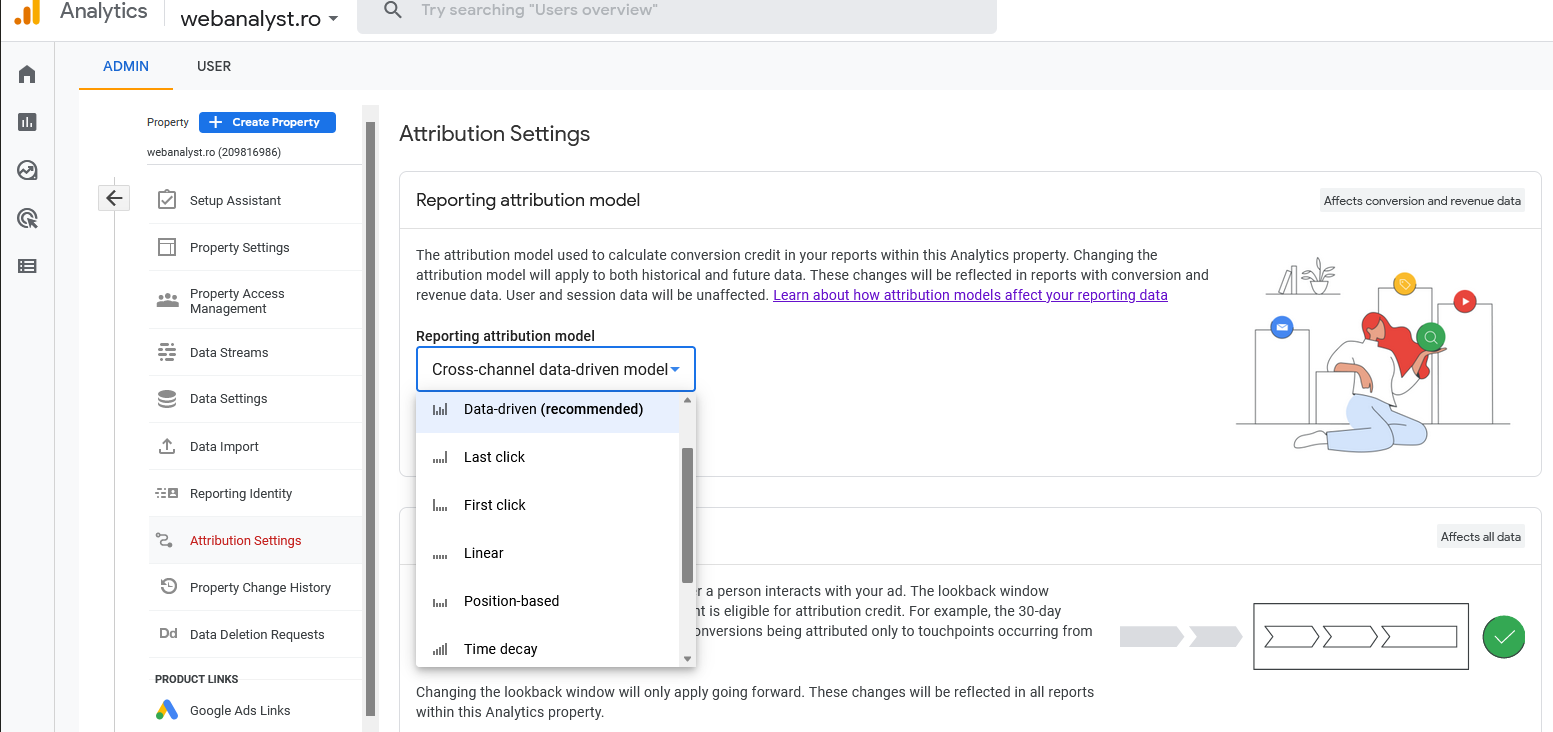The width and height of the screenshot is (1553, 732).
Task: Open the Reporting attribution model dropdown
Action: tap(556, 369)
